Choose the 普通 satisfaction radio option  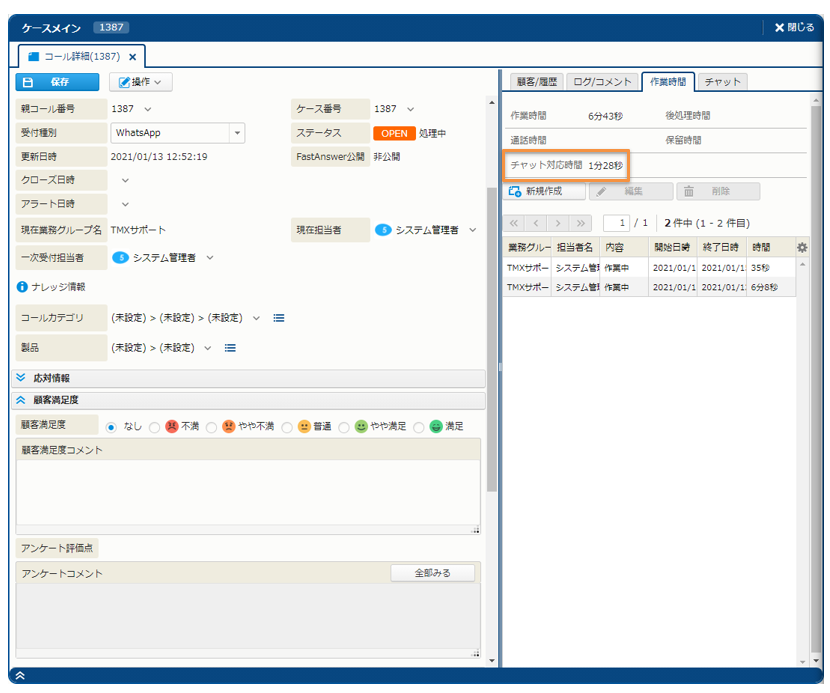pos(287,427)
